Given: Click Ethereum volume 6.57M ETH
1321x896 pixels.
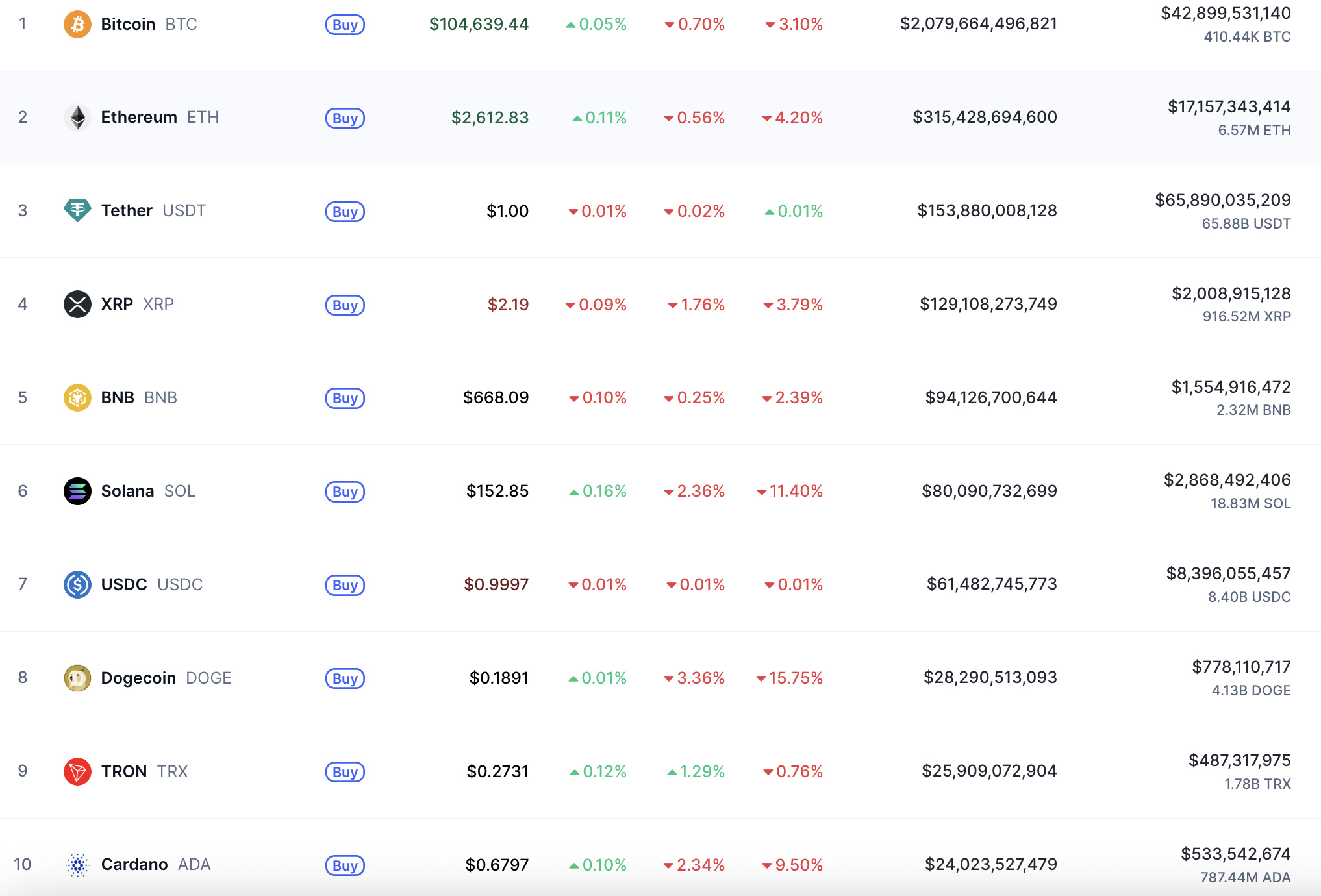Looking at the screenshot, I should (x=1254, y=131).
